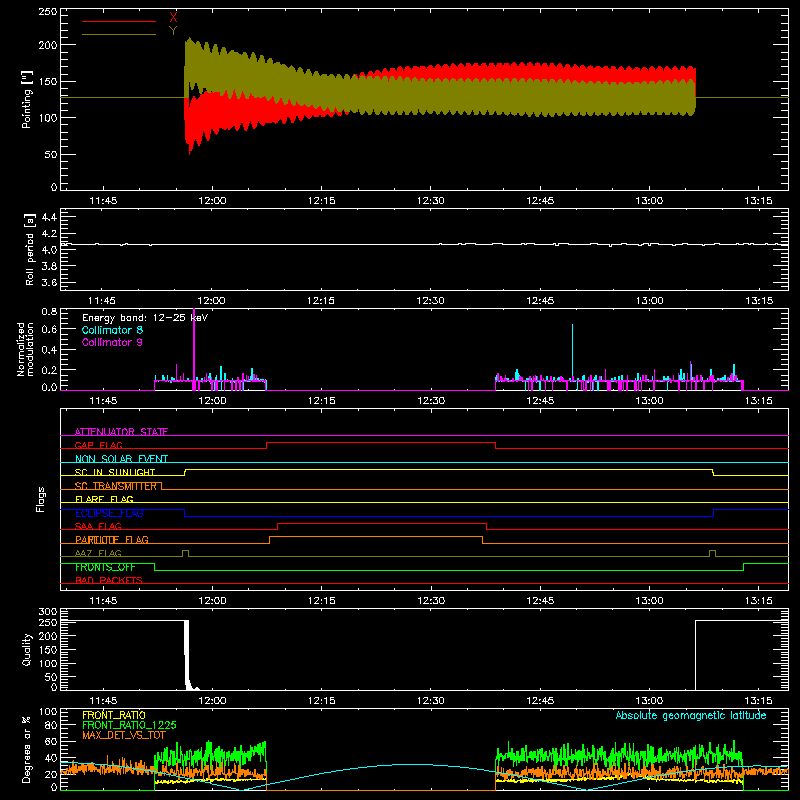Click the 12:15 tick under Roll period plot
The image size is (800, 800).
point(321,301)
